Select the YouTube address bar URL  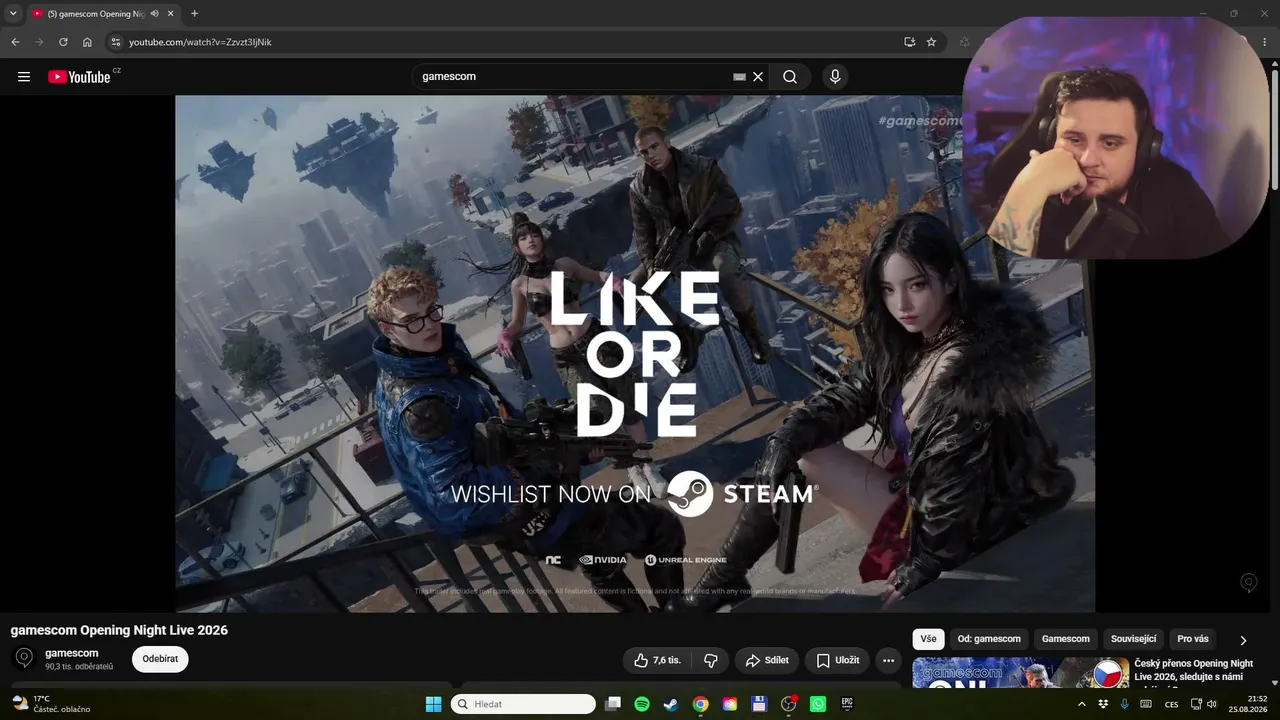(200, 42)
